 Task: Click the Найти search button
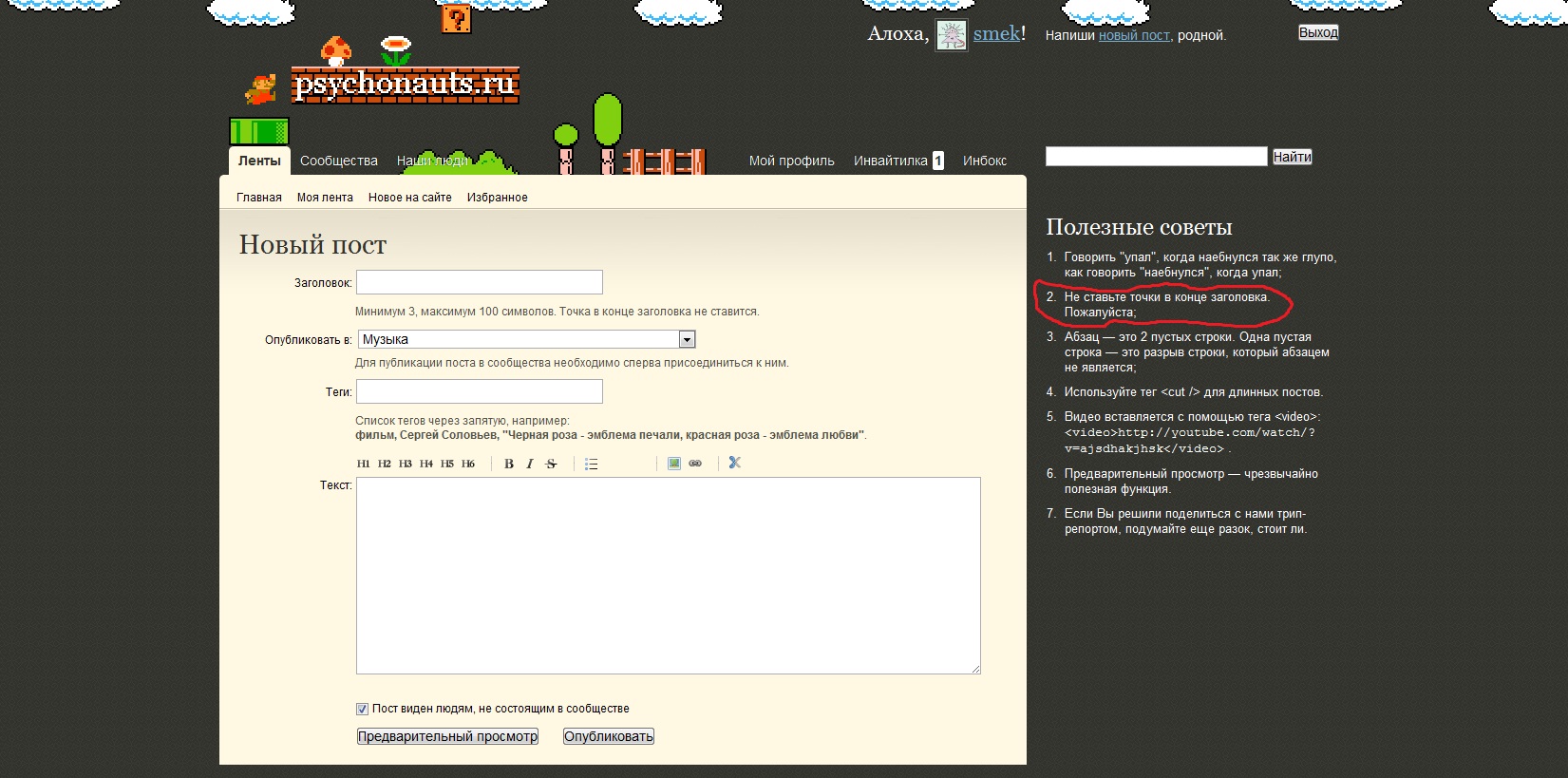pos(1293,157)
